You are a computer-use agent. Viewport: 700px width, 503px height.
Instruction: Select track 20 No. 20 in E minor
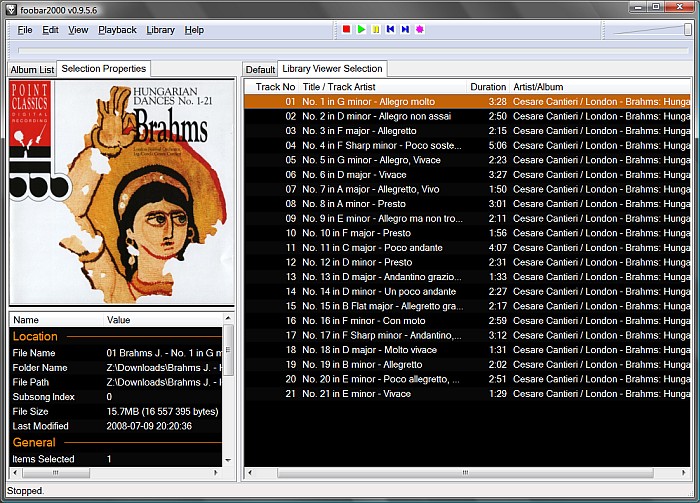467,379
